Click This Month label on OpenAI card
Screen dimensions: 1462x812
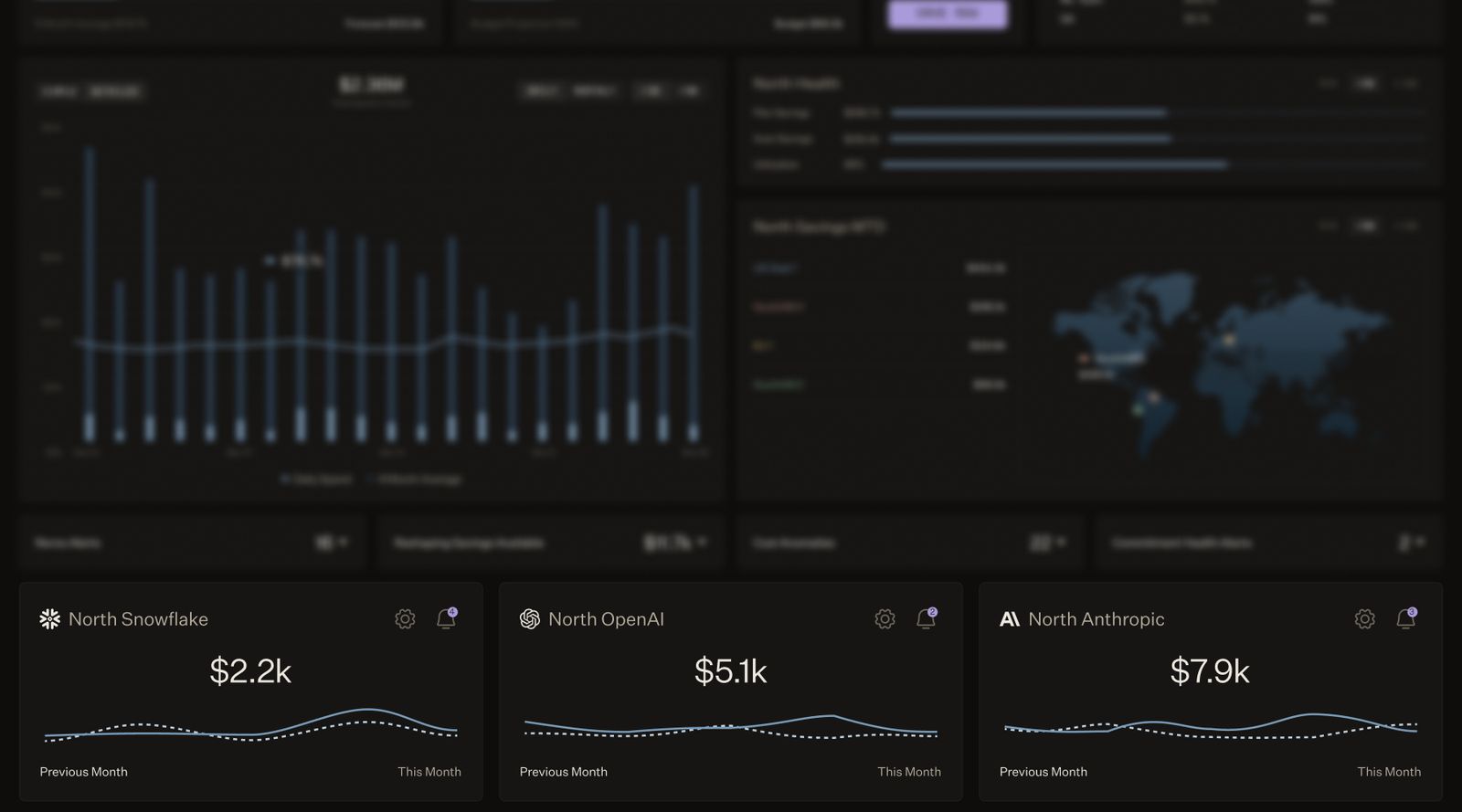pos(909,772)
